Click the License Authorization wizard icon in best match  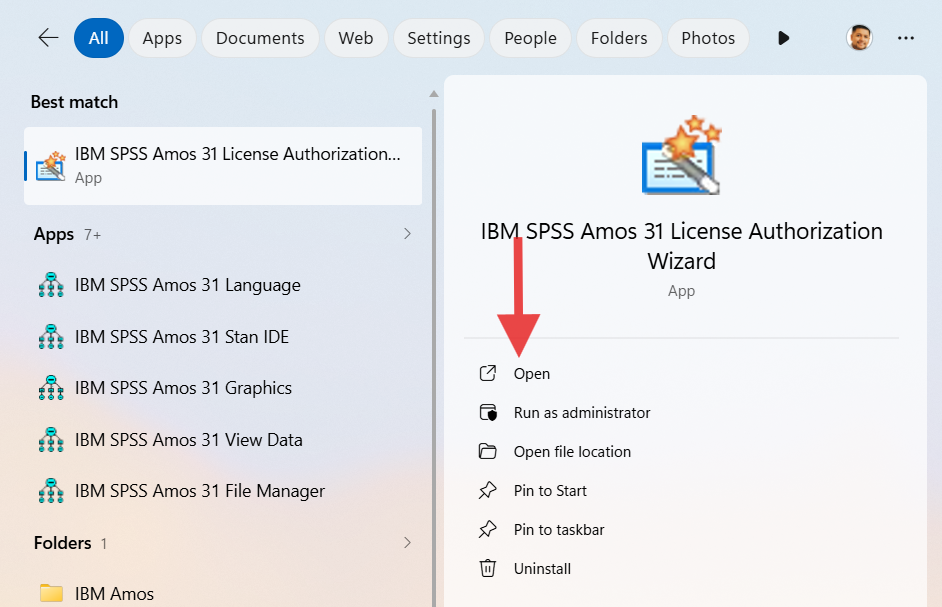pyautogui.click(x=51, y=166)
